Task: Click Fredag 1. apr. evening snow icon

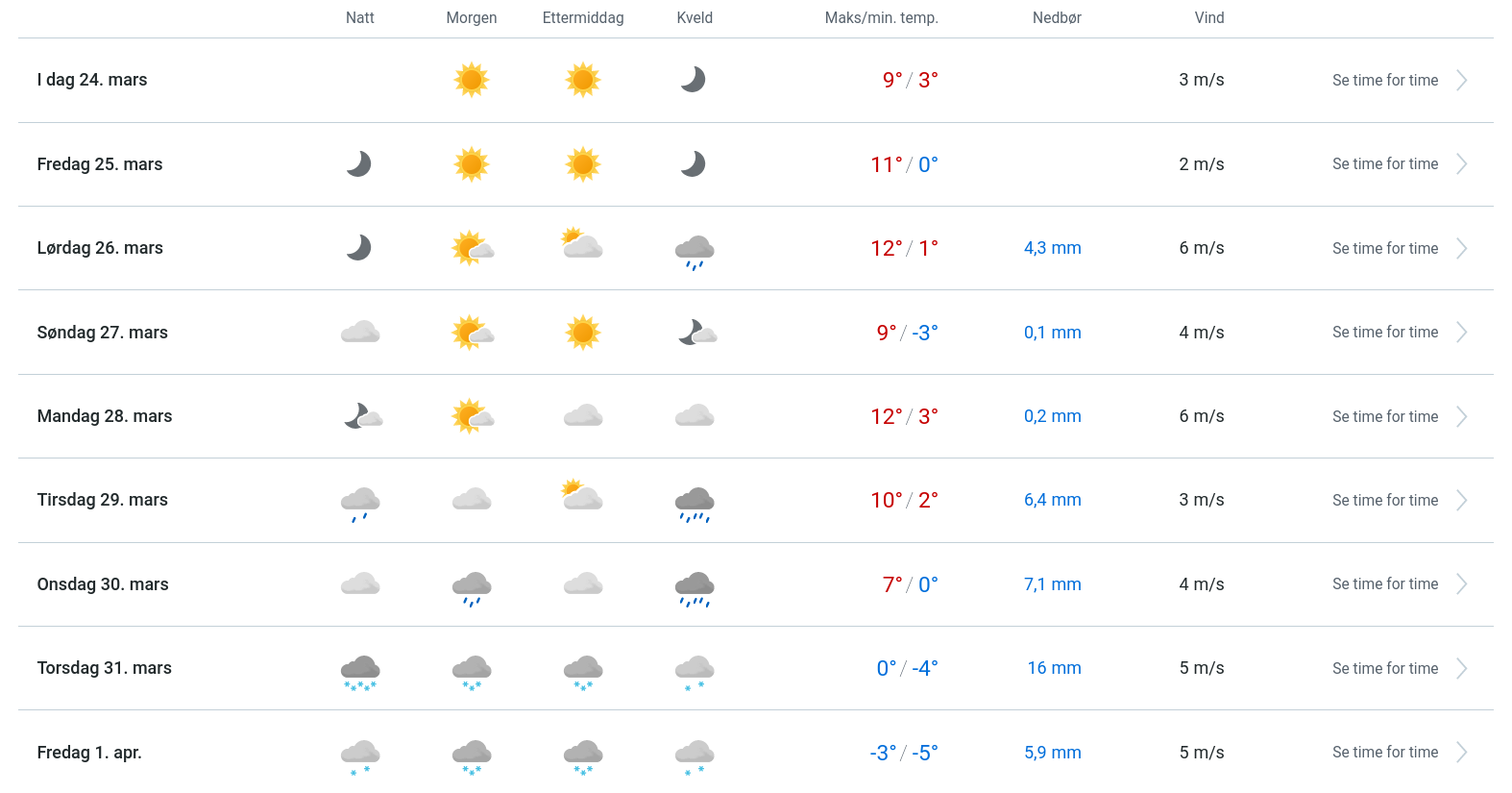Action: 695,756
